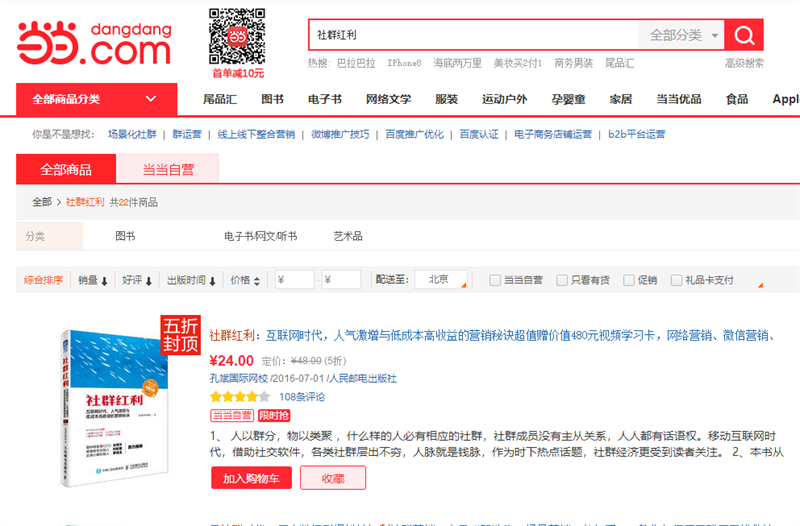Screen dimensions: 800x526
Task: Click 收藏 to favorite the book
Action: (x=333, y=478)
